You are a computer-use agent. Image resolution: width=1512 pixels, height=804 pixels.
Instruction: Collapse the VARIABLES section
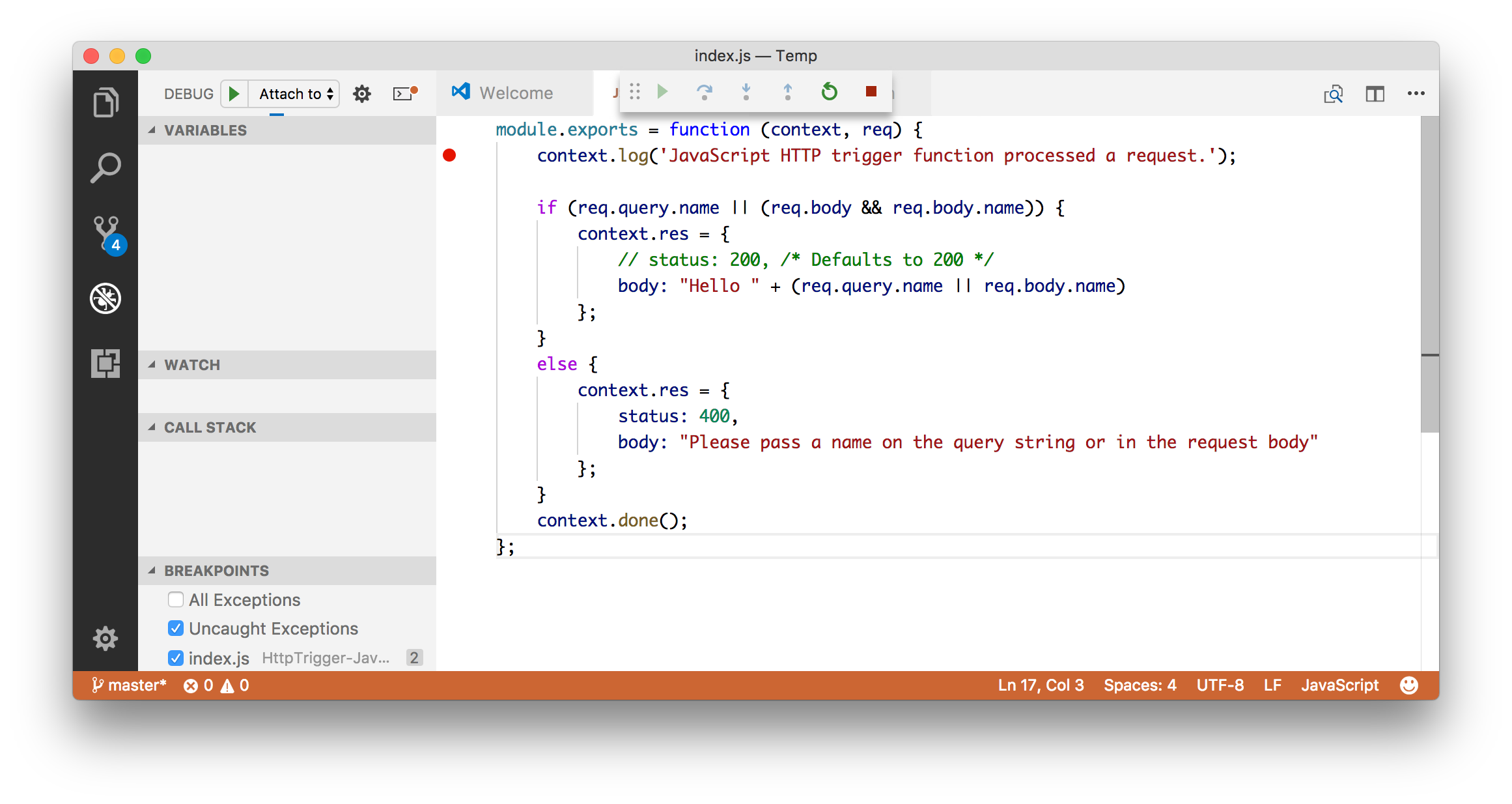click(205, 130)
